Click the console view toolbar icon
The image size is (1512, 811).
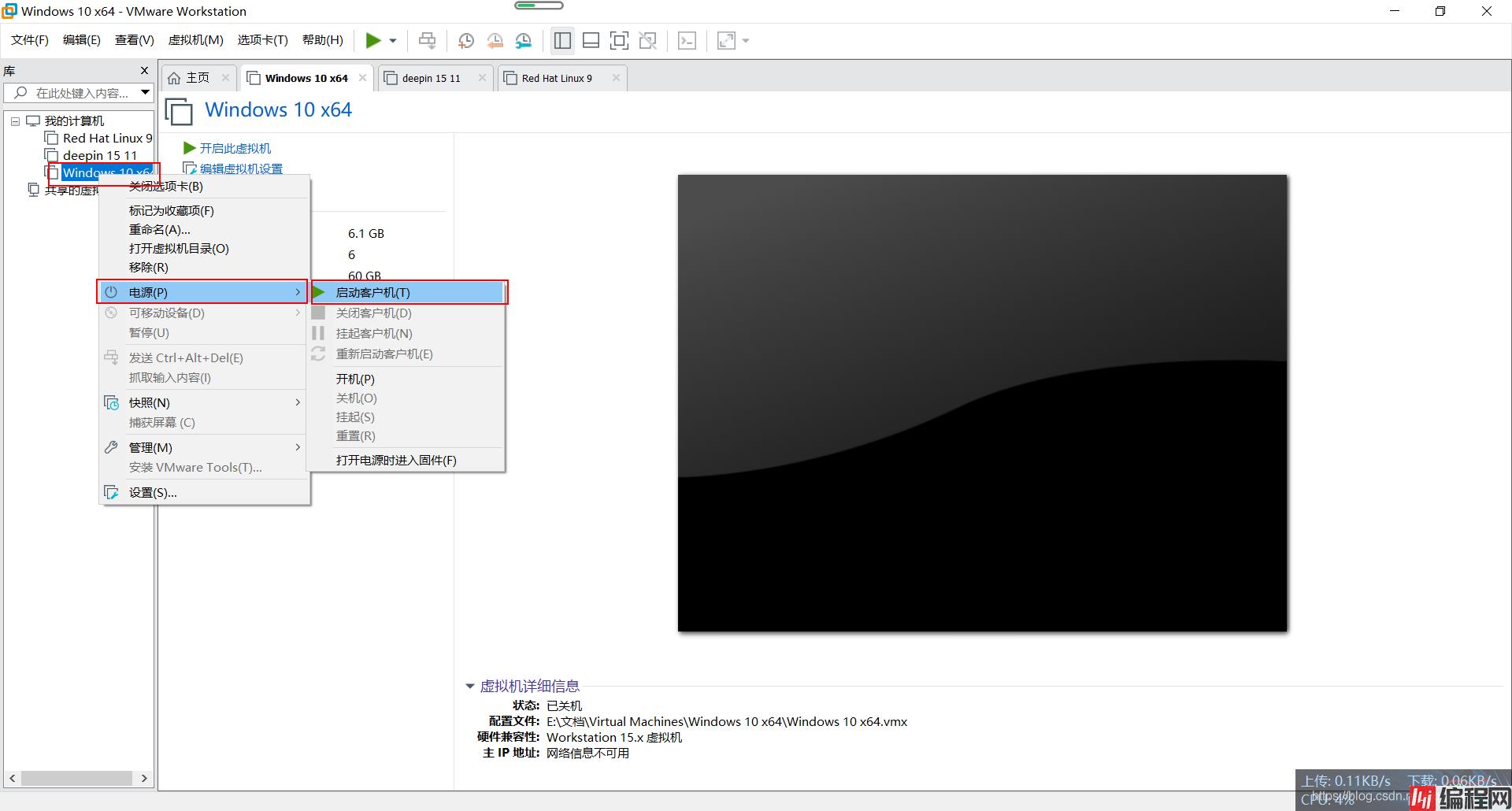click(687, 40)
